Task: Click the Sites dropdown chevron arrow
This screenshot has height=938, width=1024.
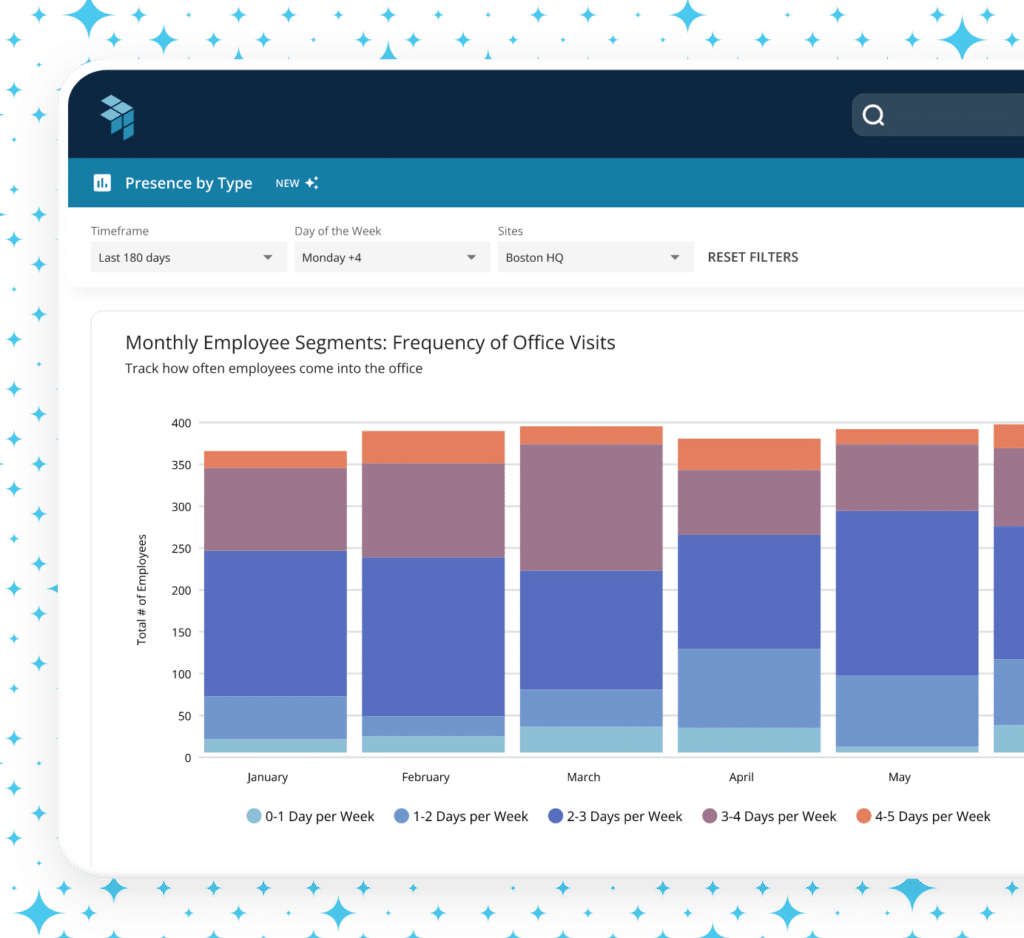Action: (x=674, y=257)
